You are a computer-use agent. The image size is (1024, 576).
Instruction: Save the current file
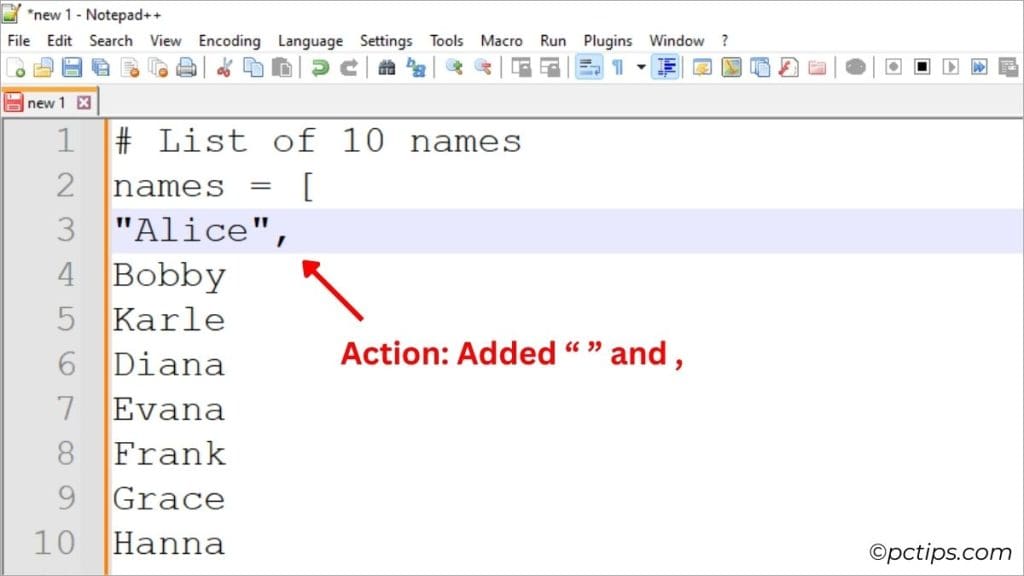point(71,67)
